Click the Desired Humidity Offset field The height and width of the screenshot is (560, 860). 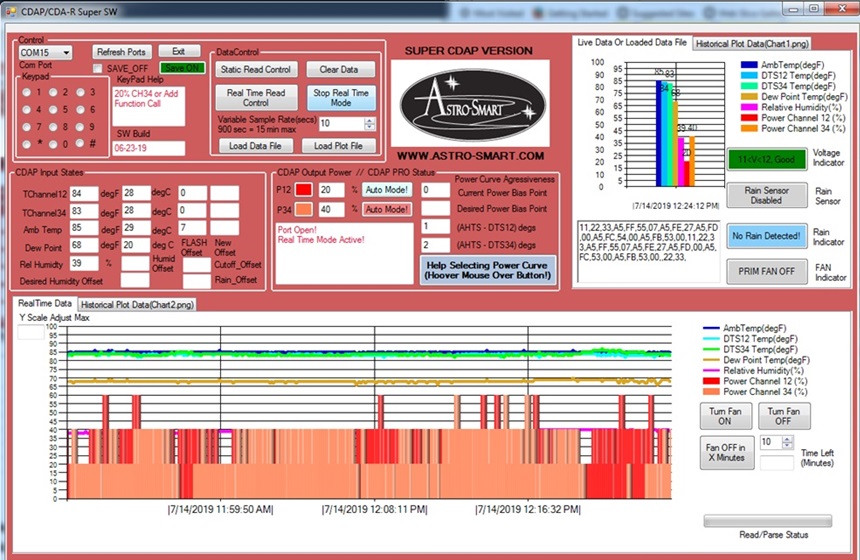(135, 280)
